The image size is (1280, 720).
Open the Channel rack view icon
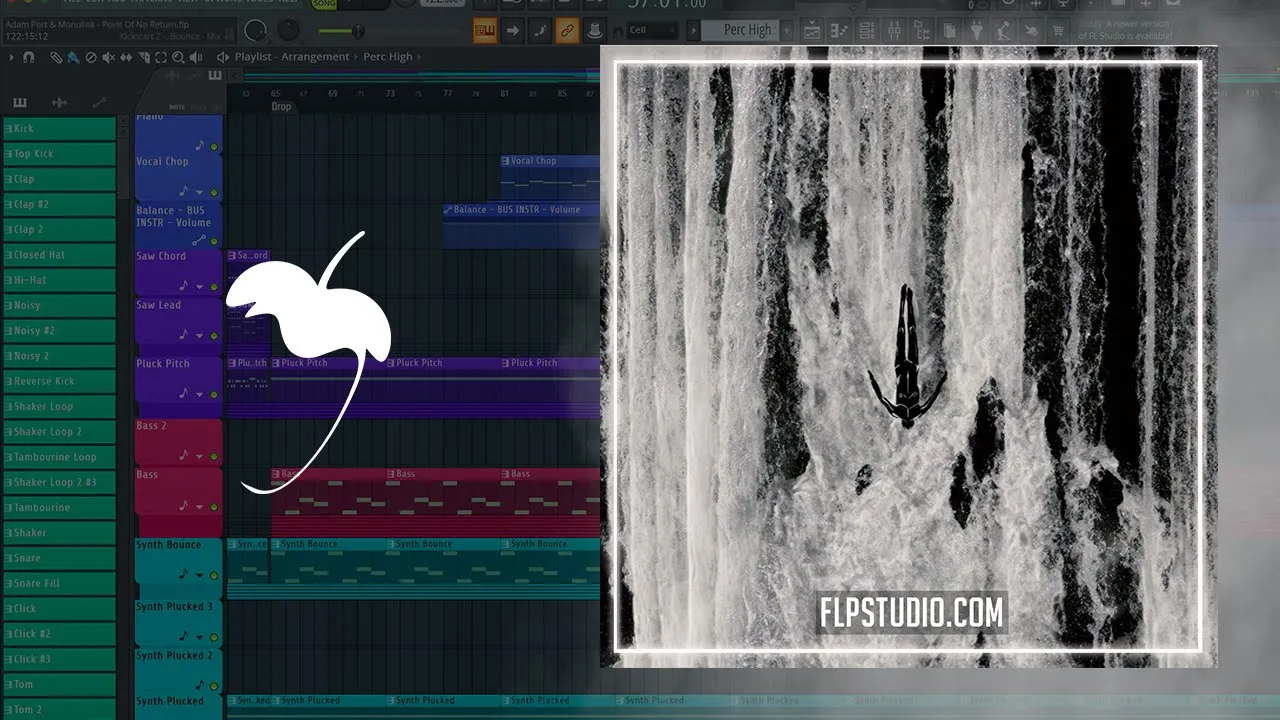coord(866,31)
